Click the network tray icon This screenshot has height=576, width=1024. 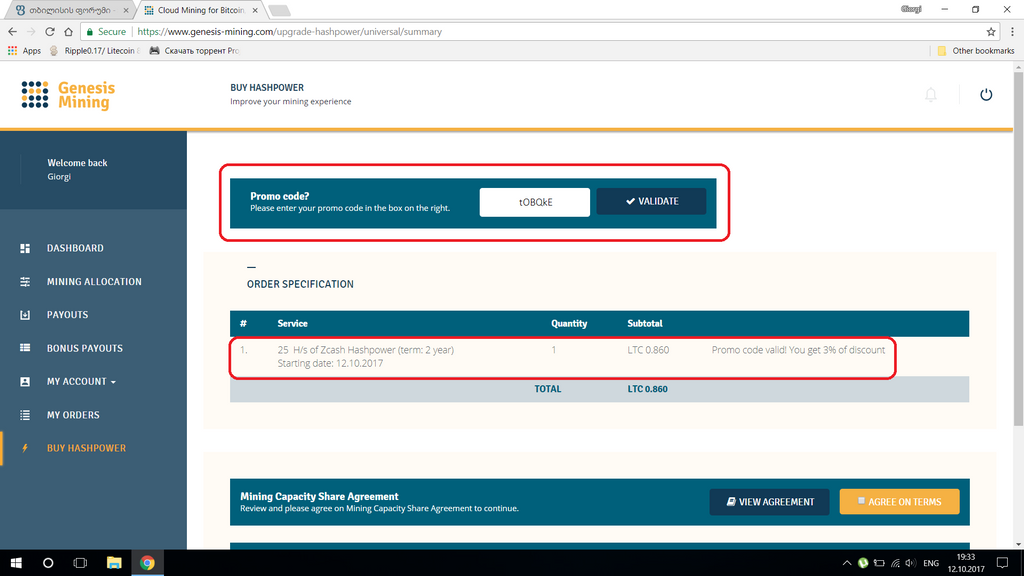(x=895, y=563)
